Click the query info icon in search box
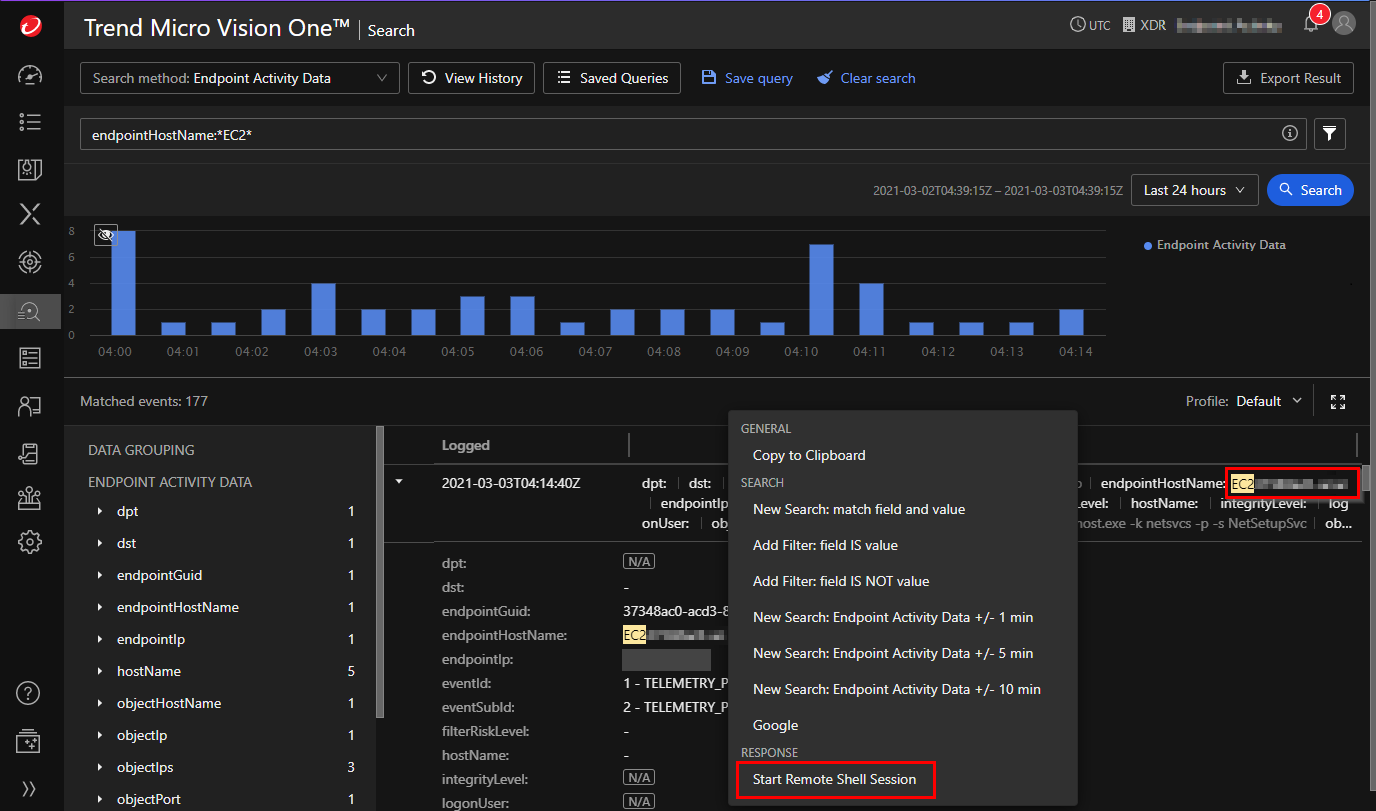This screenshot has width=1376, height=811. point(1290,133)
